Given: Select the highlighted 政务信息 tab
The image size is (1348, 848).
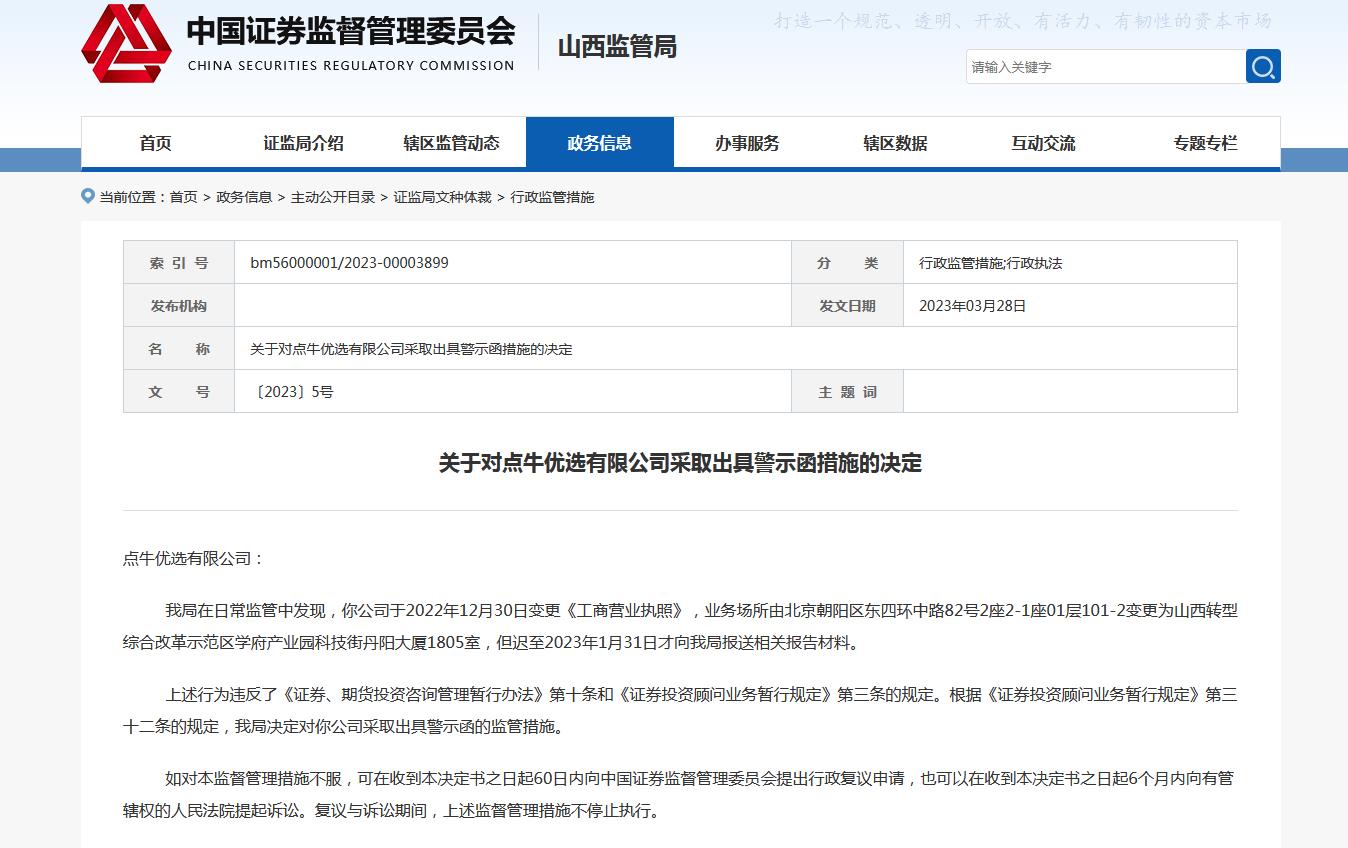Looking at the screenshot, I should click(600, 143).
